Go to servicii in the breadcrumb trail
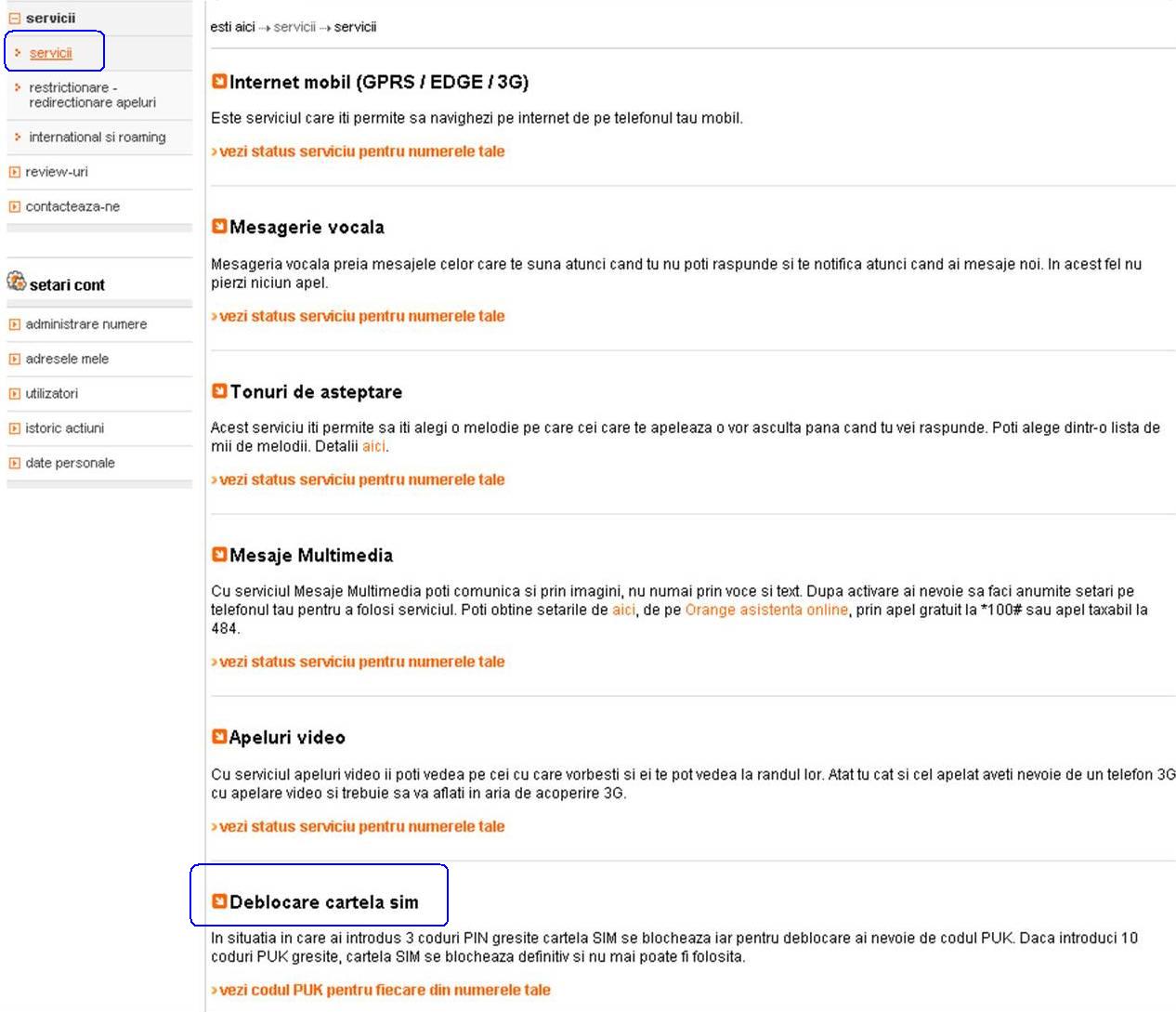Screen dimensions: 1176x1012 [x=294, y=27]
